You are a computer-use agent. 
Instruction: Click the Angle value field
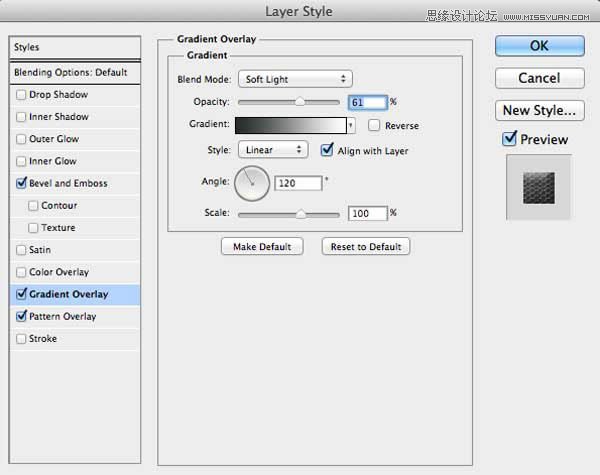tap(298, 183)
